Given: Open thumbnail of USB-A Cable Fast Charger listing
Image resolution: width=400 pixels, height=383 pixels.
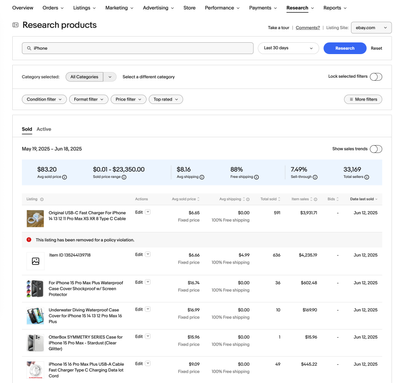Looking at the screenshot, I should coord(35,370).
